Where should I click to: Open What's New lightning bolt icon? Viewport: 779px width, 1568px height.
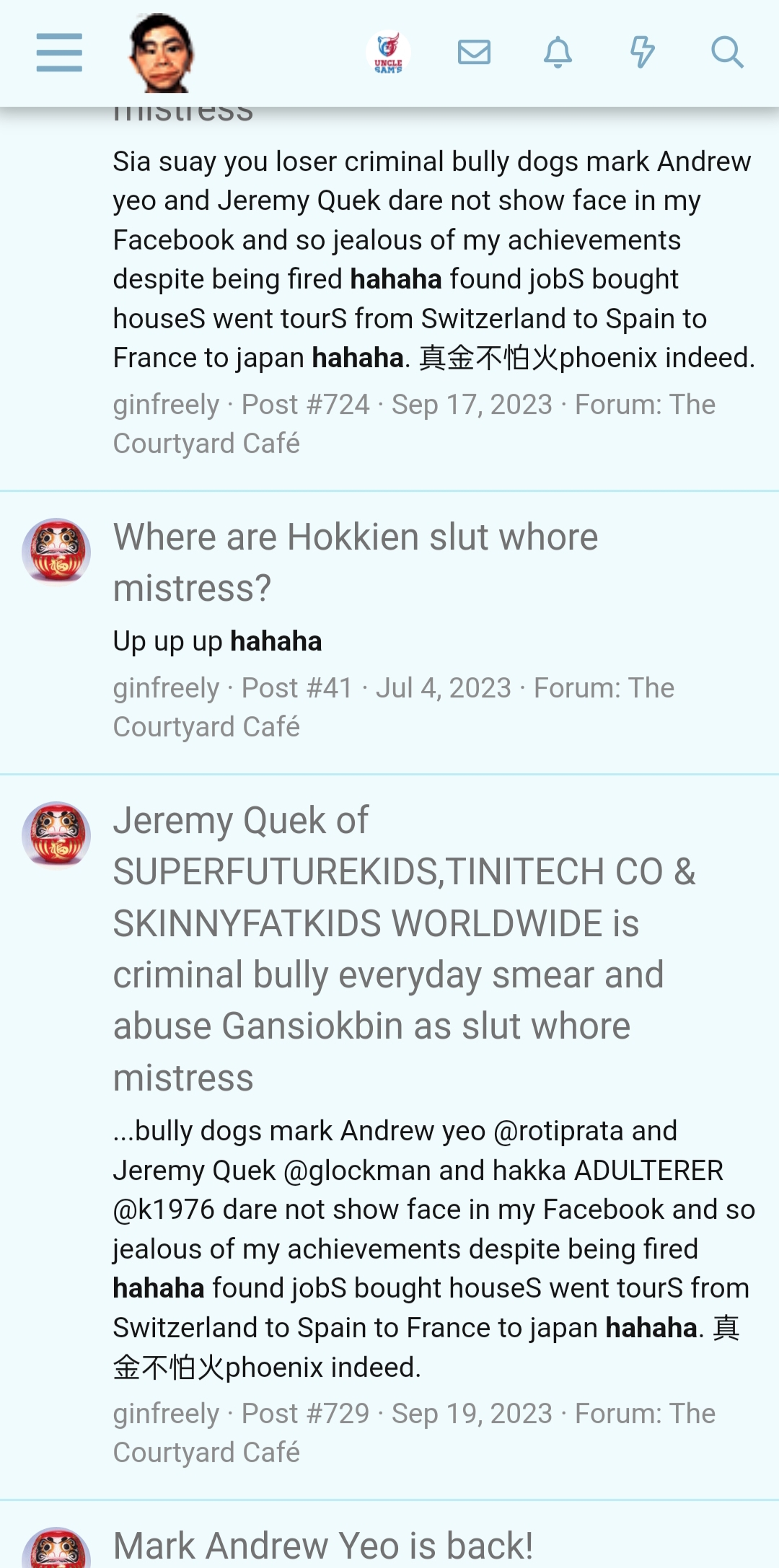coord(642,53)
